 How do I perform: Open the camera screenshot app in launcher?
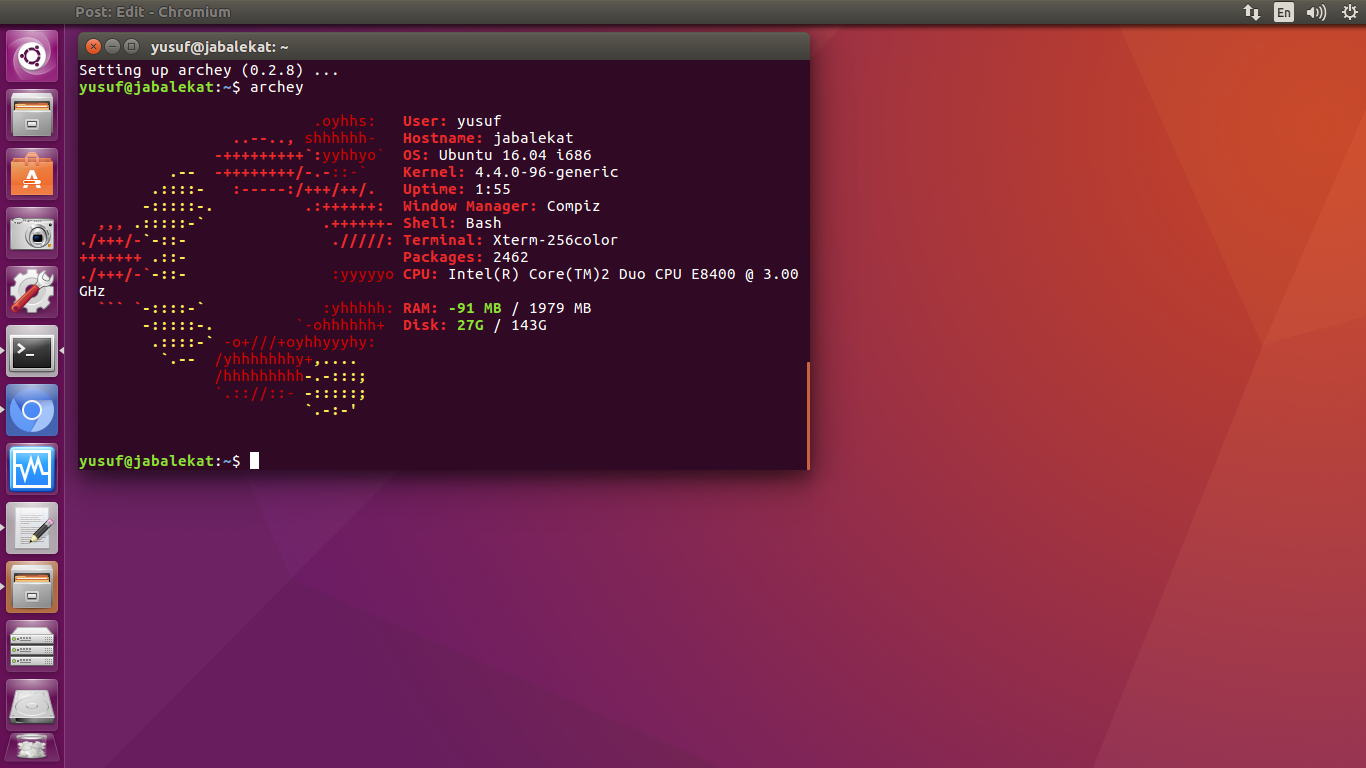pos(32,233)
